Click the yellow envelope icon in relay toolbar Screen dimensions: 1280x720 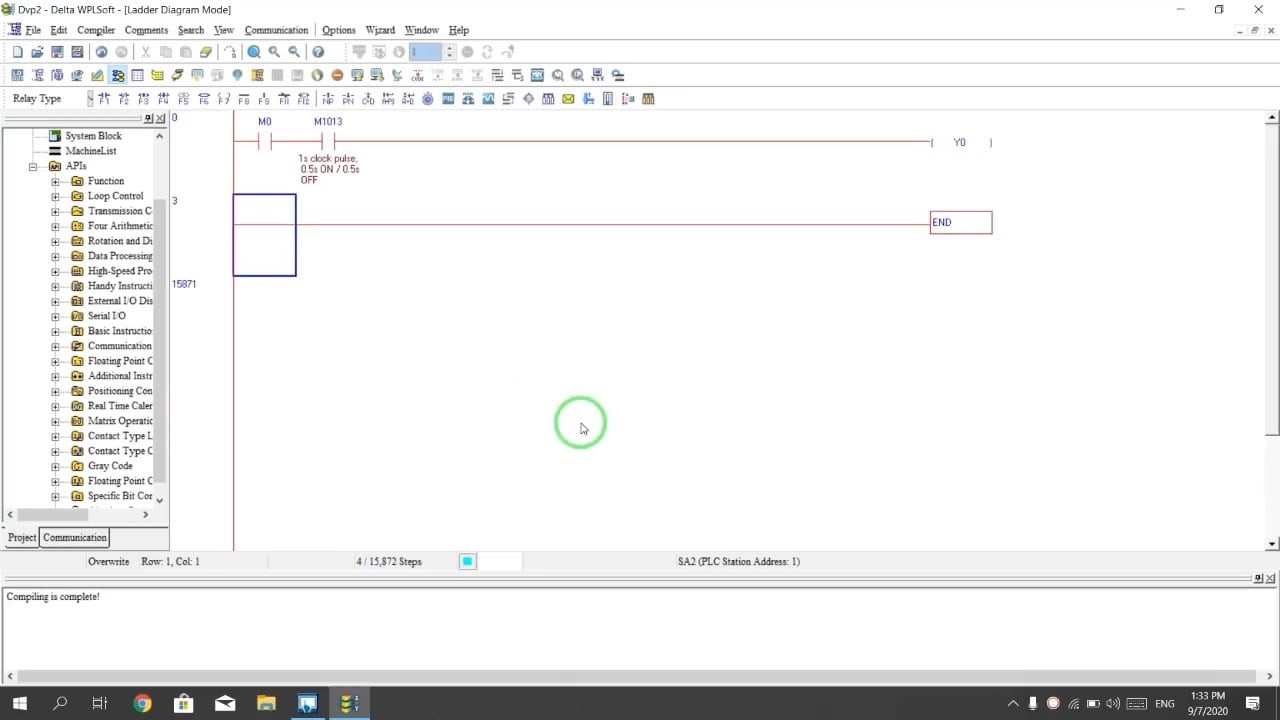[568, 98]
